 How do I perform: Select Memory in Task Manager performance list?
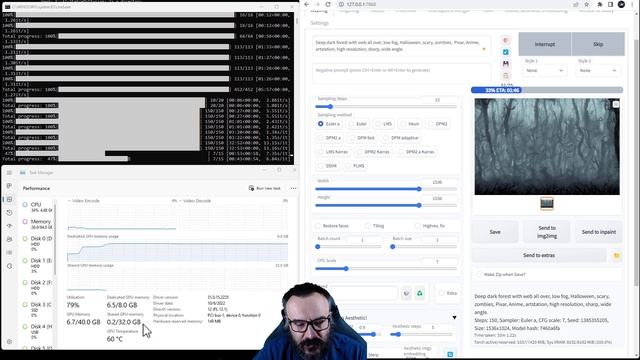pyautogui.click(x=38, y=224)
